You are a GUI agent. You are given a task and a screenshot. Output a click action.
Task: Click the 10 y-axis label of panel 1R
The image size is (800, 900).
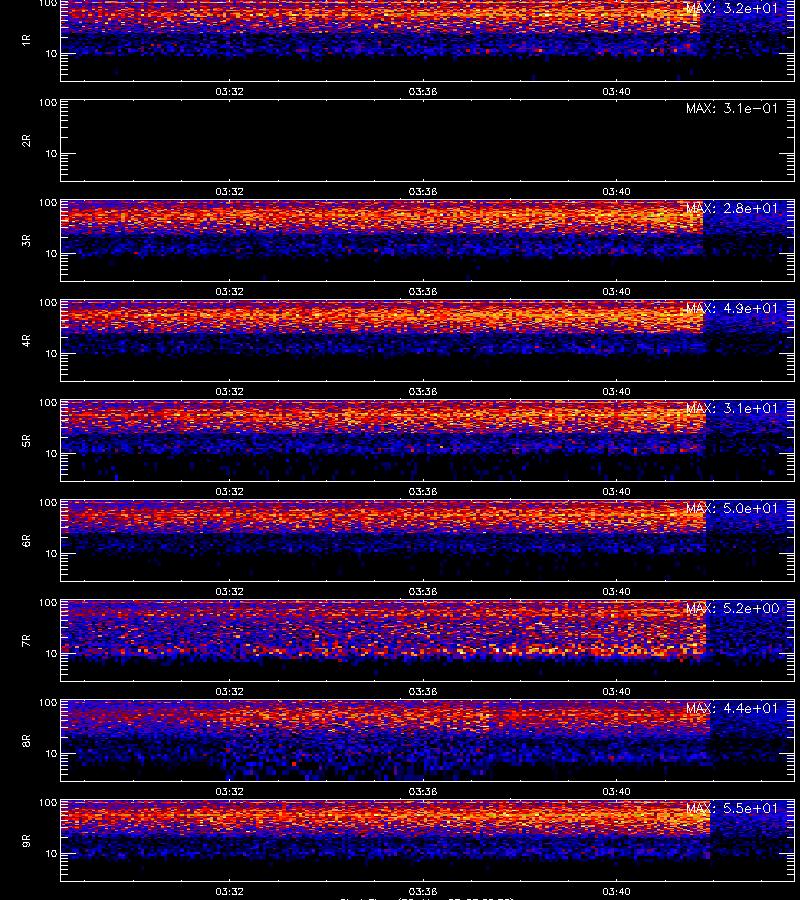pyautogui.click(x=52, y=54)
